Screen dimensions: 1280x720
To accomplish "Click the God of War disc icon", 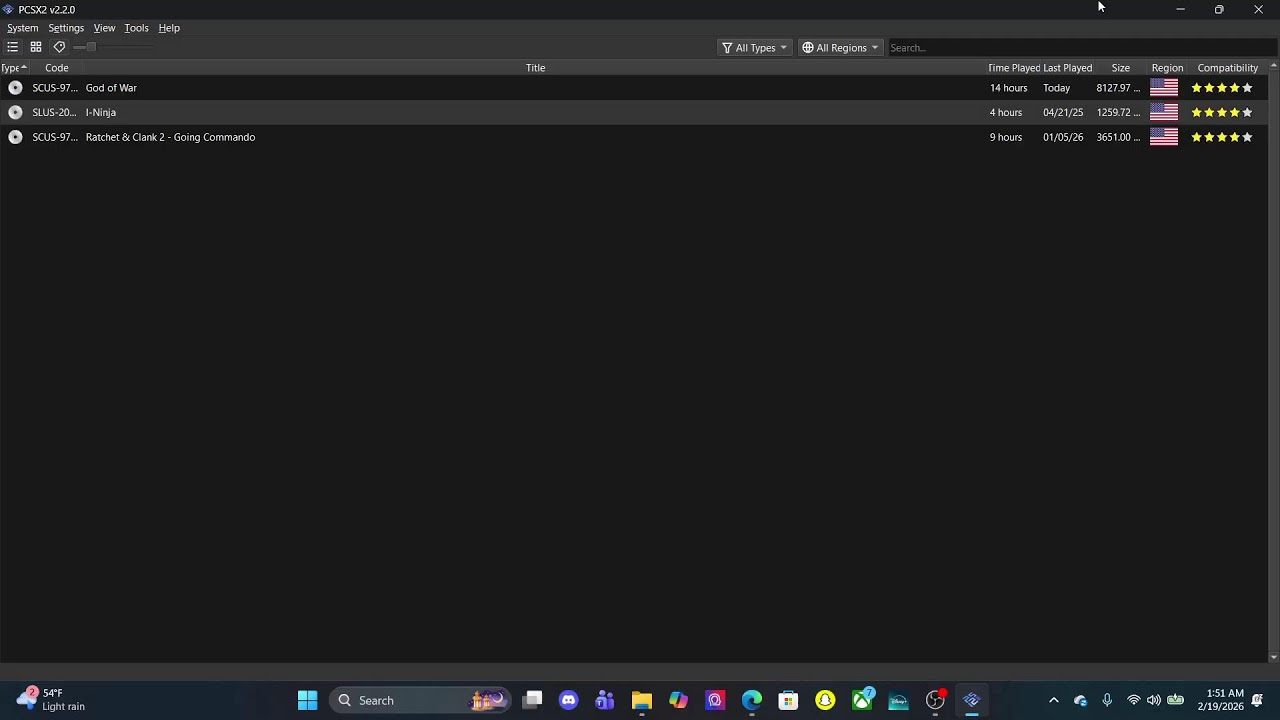I will pyautogui.click(x=15, y=88).
